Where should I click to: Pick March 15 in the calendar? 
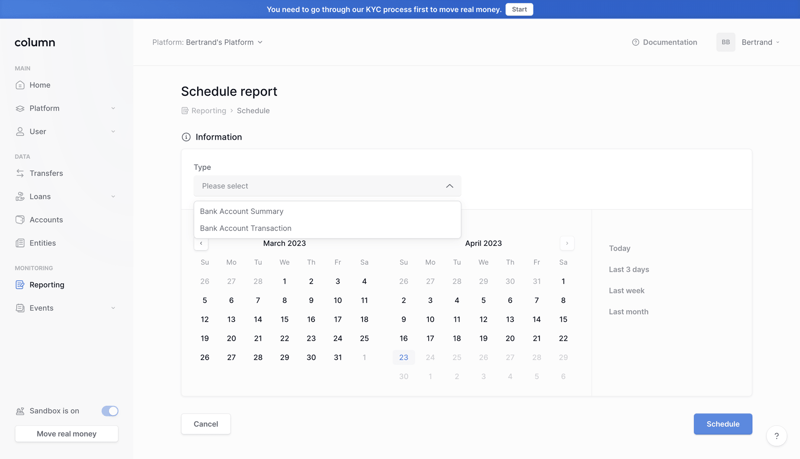pos(285,319)
